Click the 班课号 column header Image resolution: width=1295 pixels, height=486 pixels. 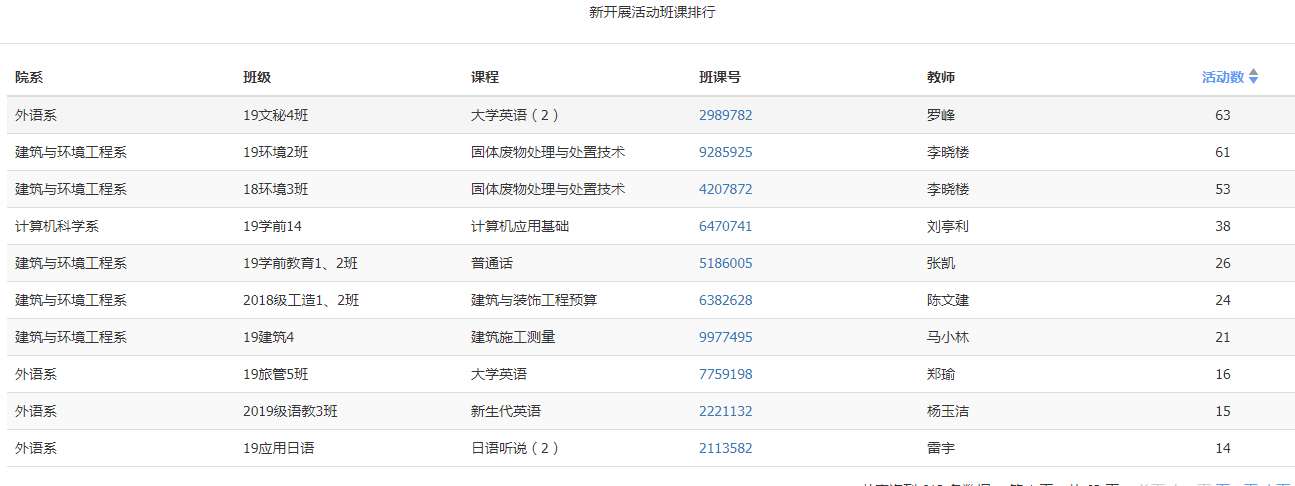pyautogui.click(x=720, y=77)
